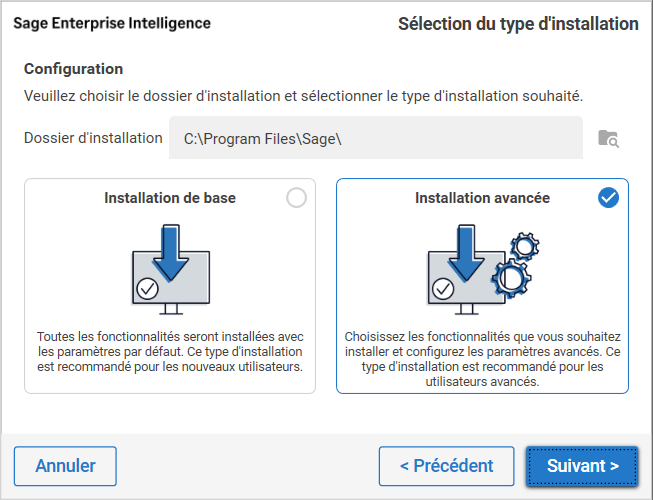The width and height of the screenshot is (653, 500).
Task: Click the checkmark circle on the basic install monitor
Action: [148, 289]
